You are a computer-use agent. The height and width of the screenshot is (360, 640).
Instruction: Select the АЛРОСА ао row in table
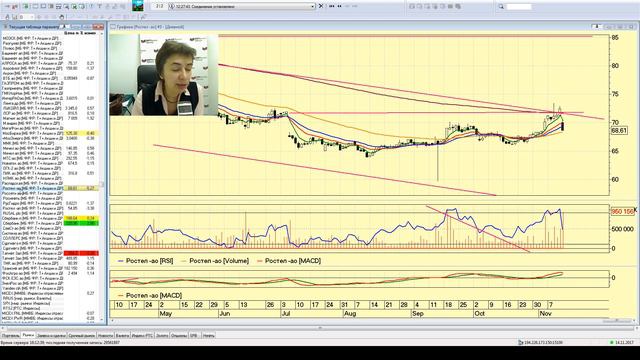pos(50,63)
